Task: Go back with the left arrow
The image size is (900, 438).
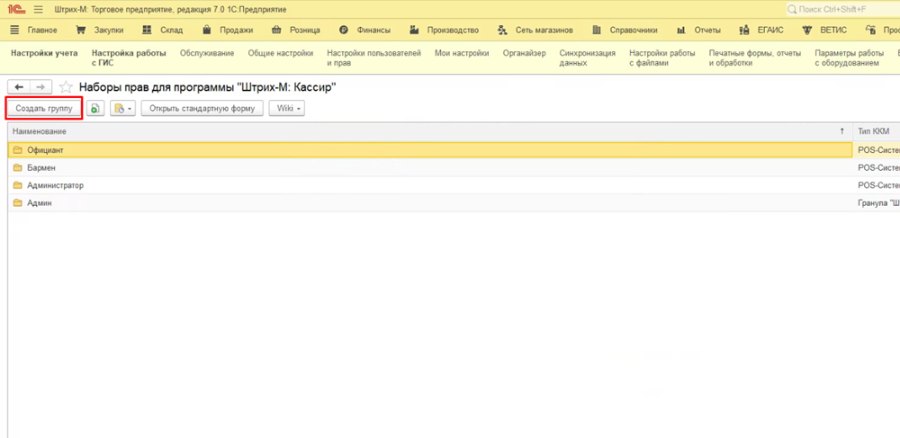Action: point(19,87)
